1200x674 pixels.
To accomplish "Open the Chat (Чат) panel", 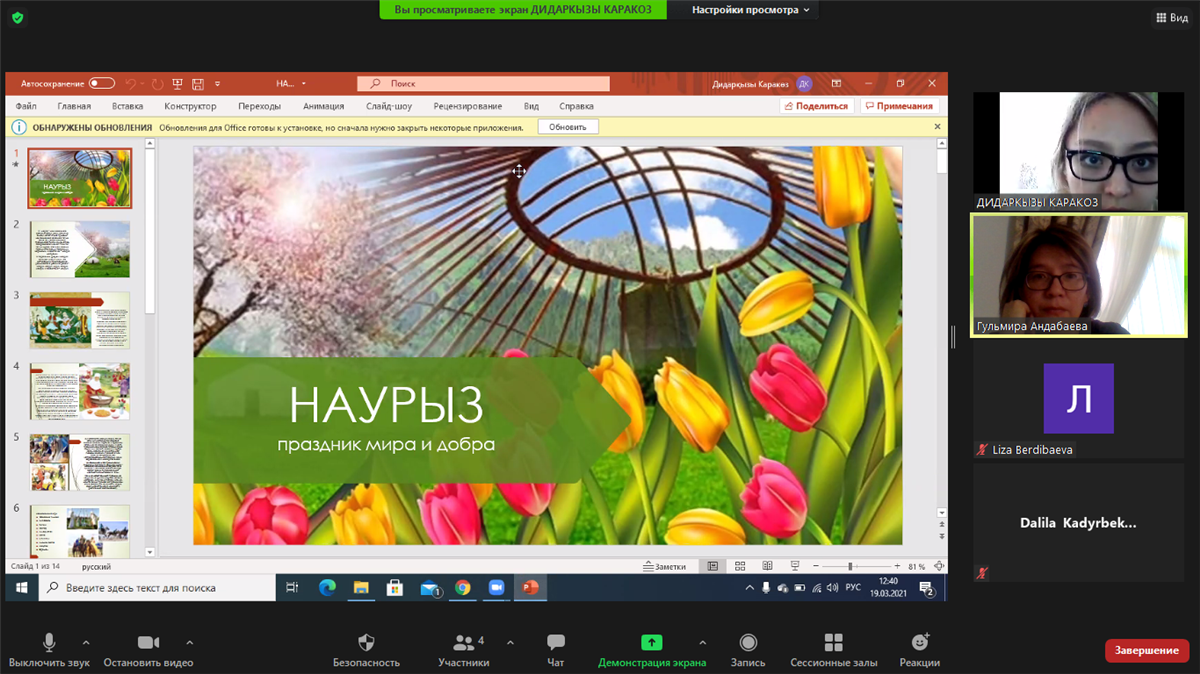I will [x=556, y=643].
